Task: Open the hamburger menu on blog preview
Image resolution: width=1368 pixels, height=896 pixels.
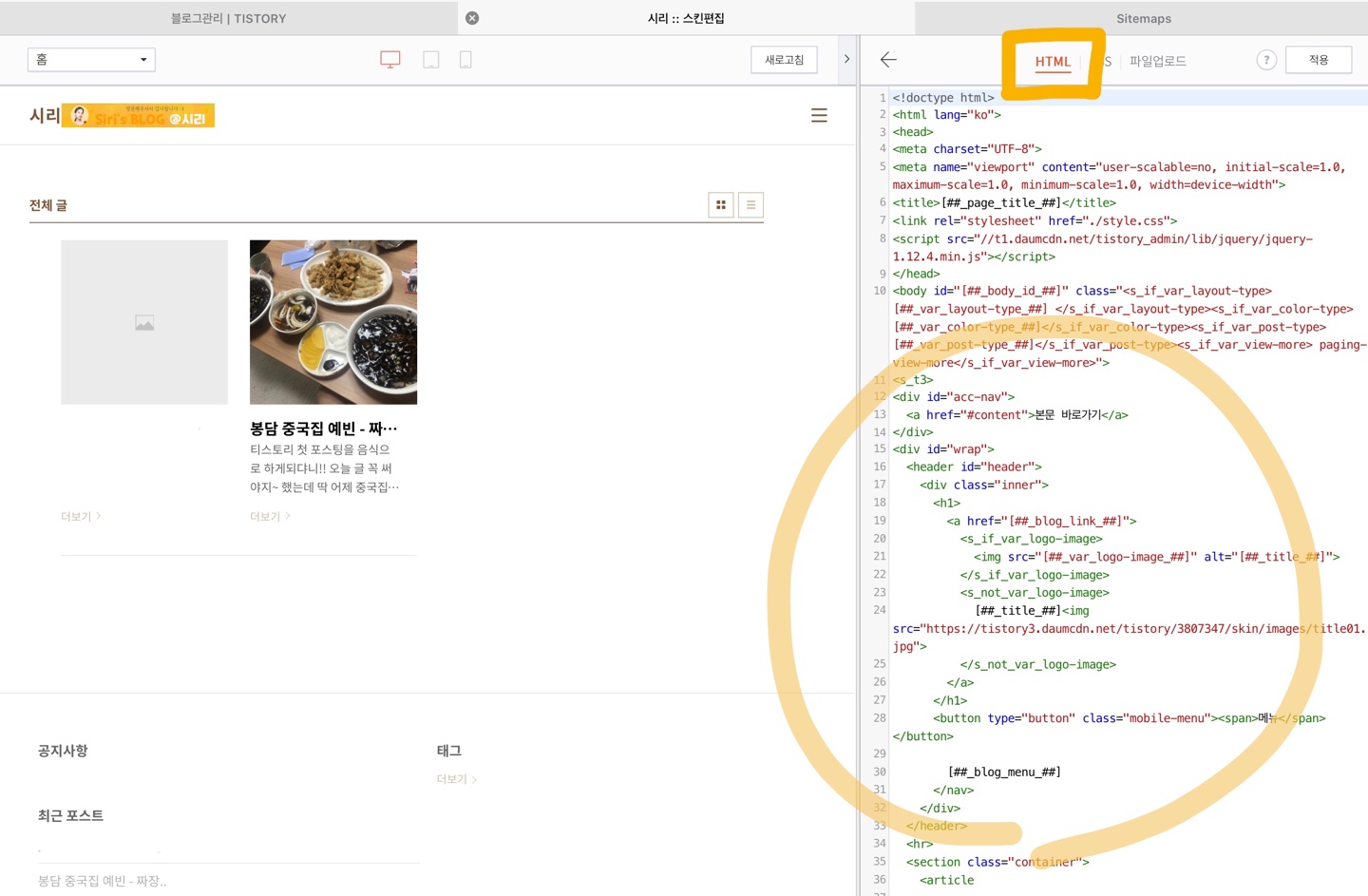Action: click(x=819, y=115)
